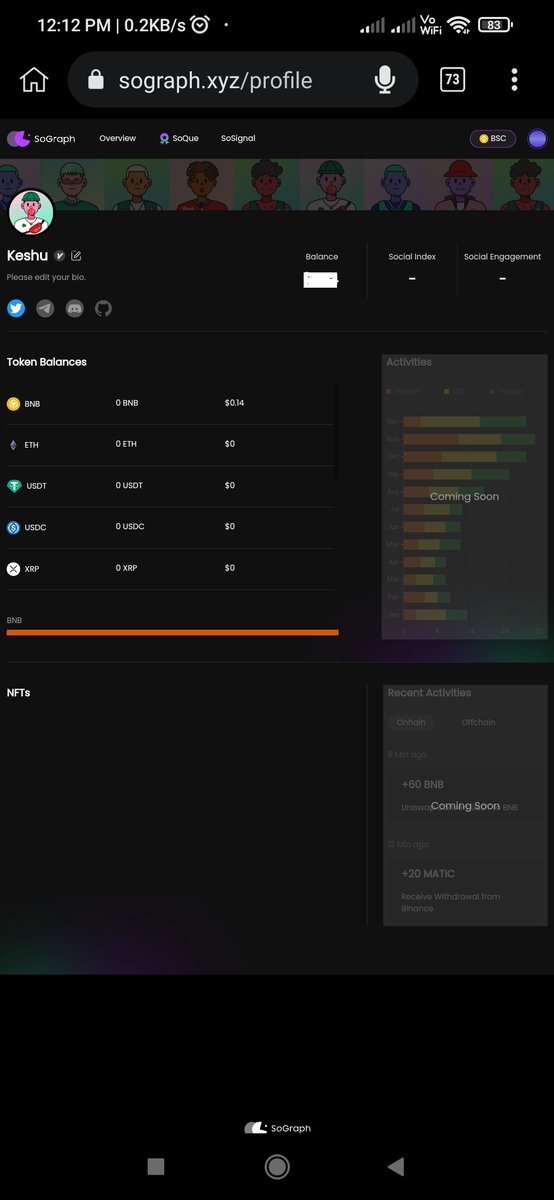Tap the sograph.xyz/profile address bar
The image size is (554, 1200).
[x=242, y=80]
